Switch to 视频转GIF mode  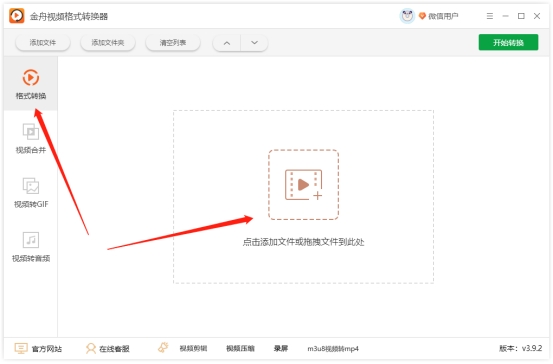pos(31,193)
